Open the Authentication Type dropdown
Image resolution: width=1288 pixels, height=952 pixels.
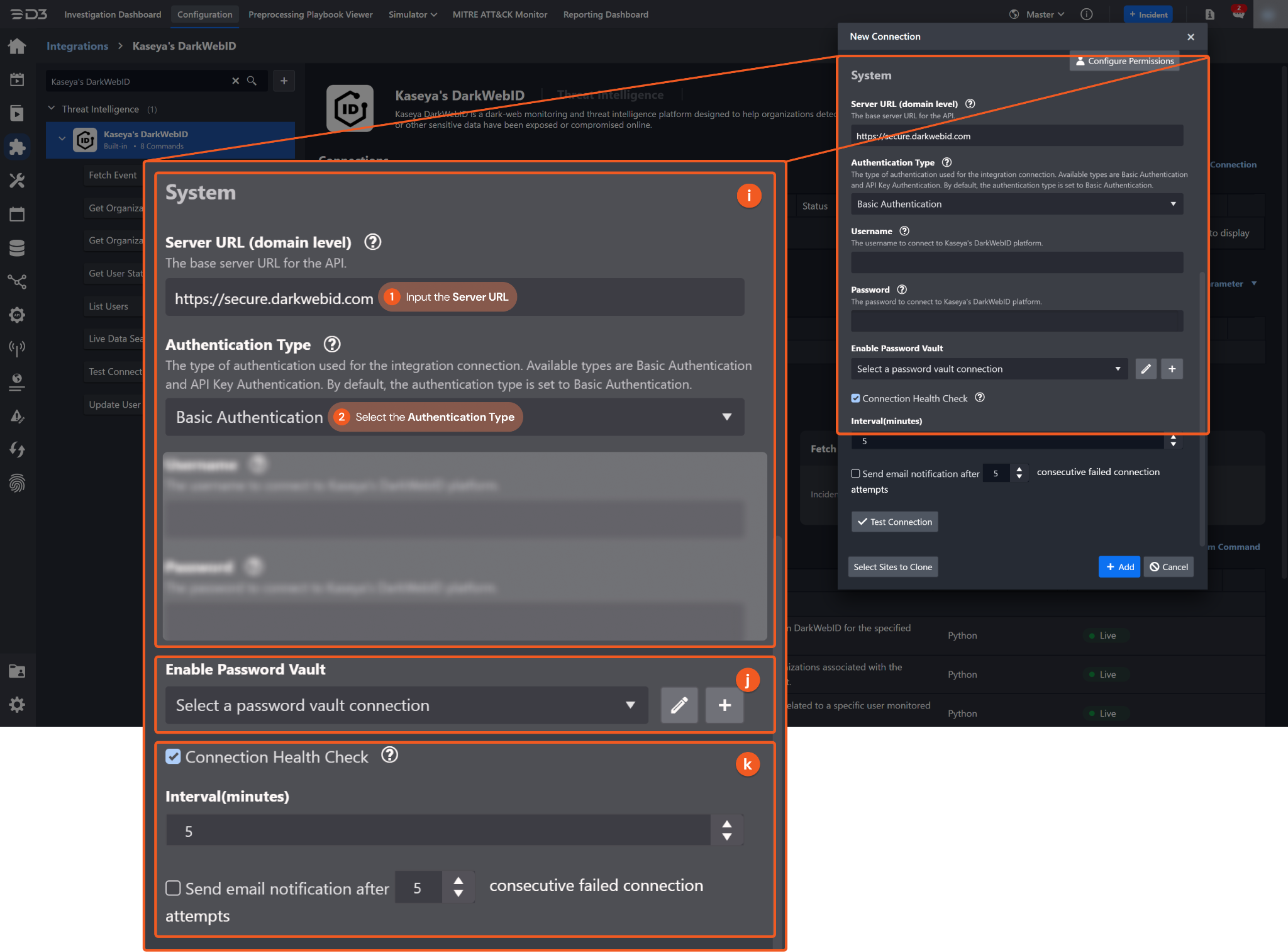coord(1016,204)
